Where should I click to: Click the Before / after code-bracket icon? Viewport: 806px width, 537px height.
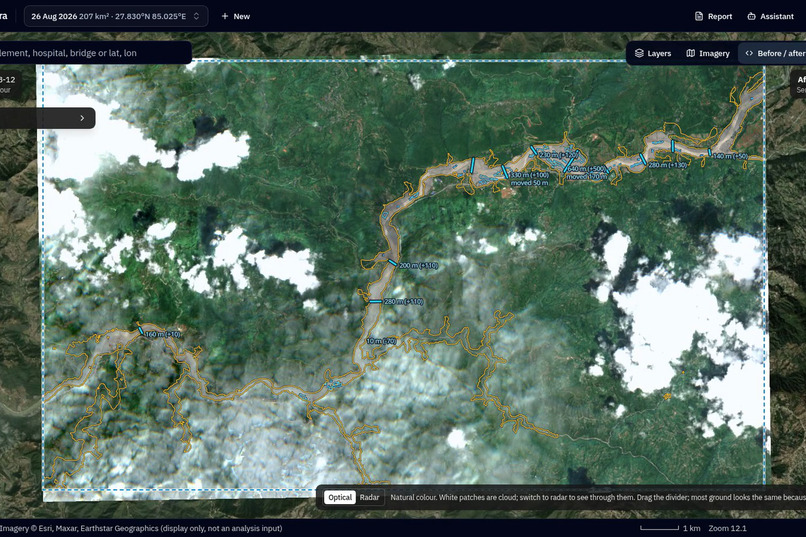749,53
